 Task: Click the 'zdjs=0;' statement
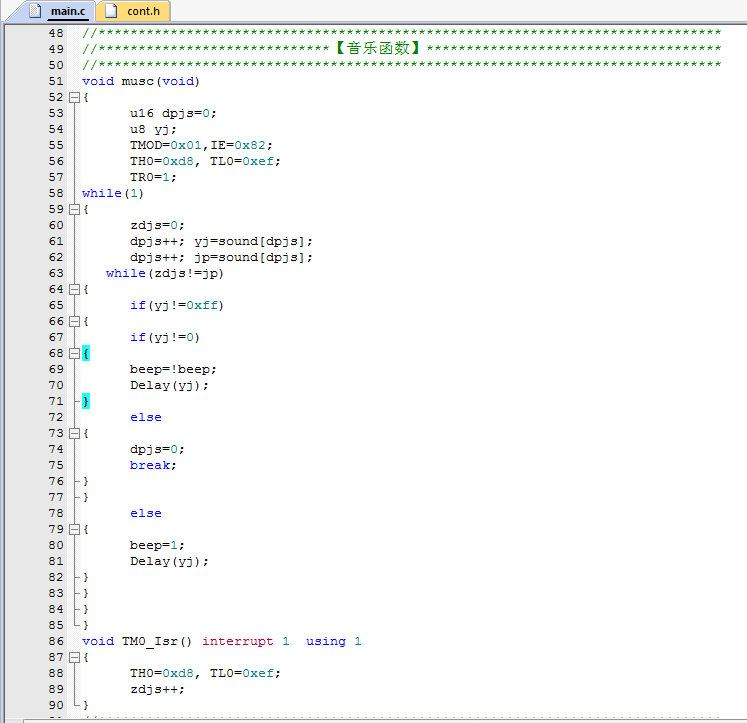coord(157,225)
